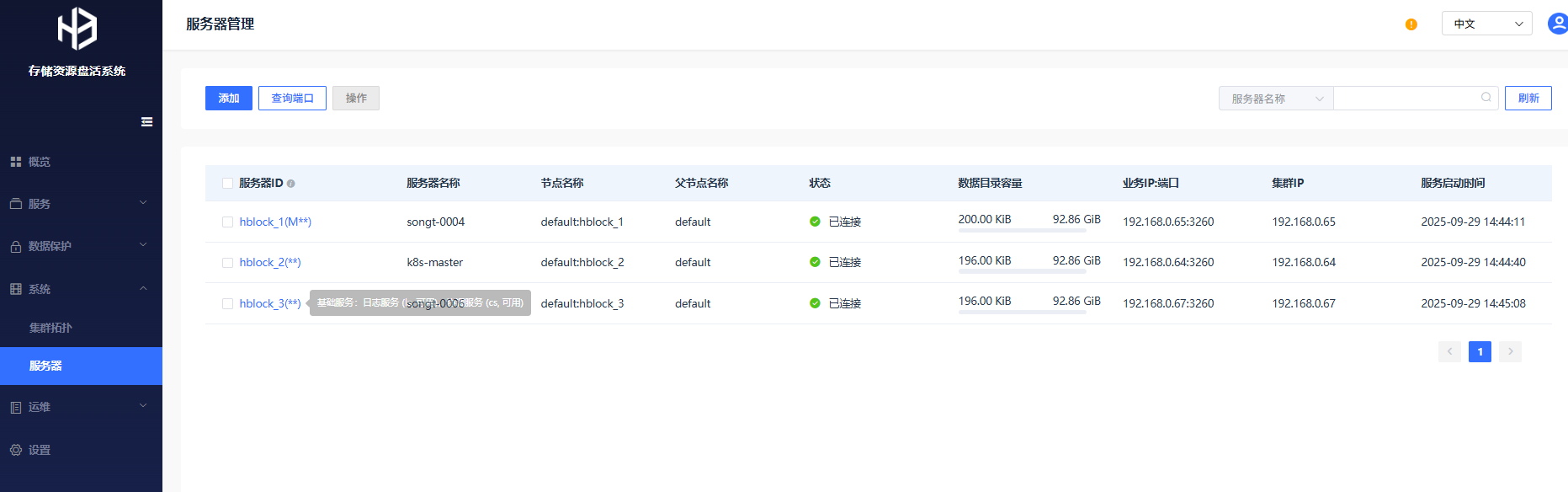Click the orange alert notification icon
Image resolution: width=1568 pixels, height=492 pixels.
(x=1411, y=24)
